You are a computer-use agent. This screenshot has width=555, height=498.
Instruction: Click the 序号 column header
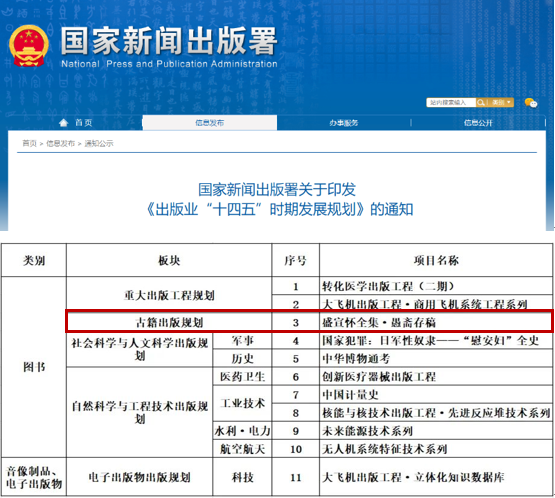click(x=296, y=261)
